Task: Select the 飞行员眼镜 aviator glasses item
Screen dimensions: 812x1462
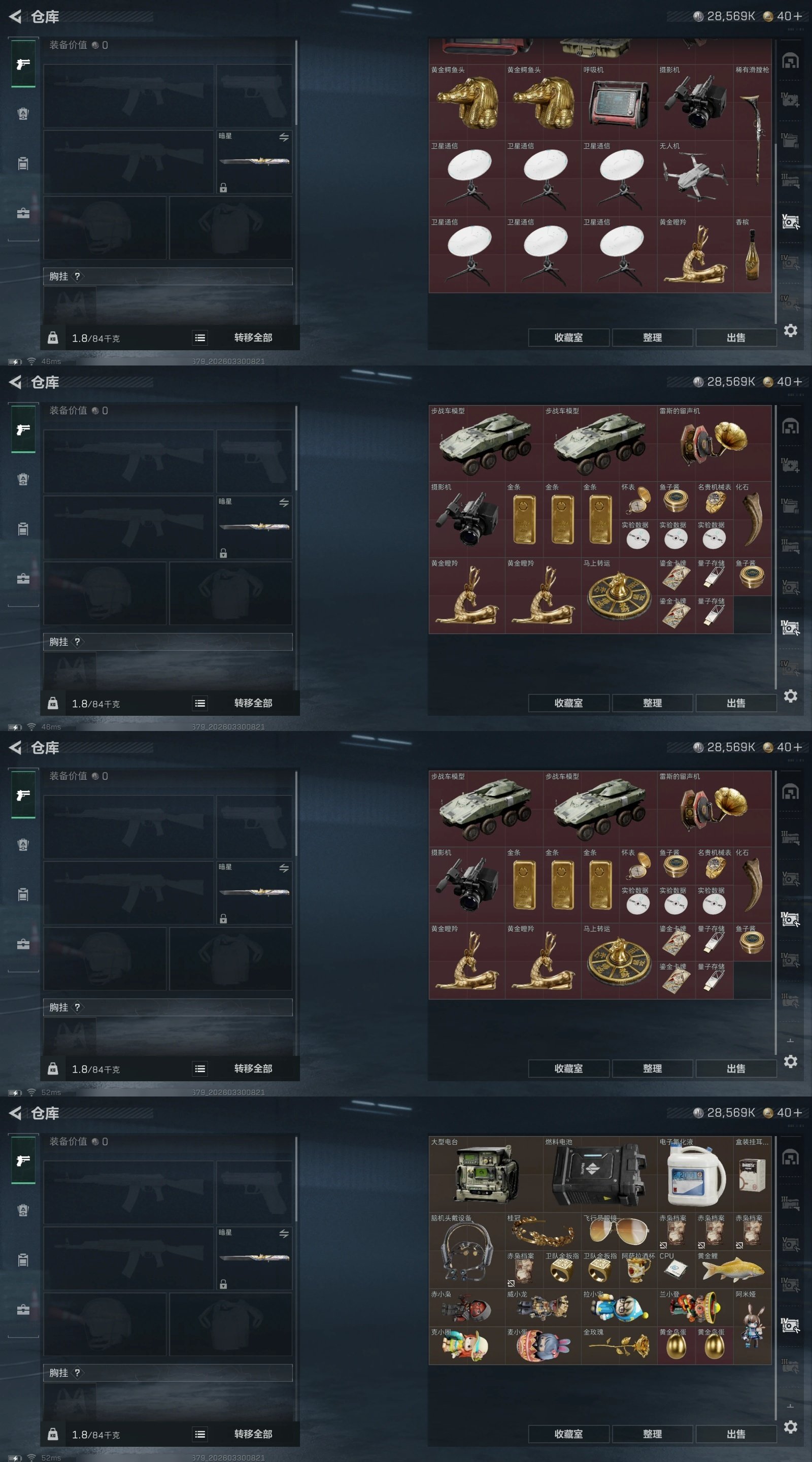Action: 619,1231
